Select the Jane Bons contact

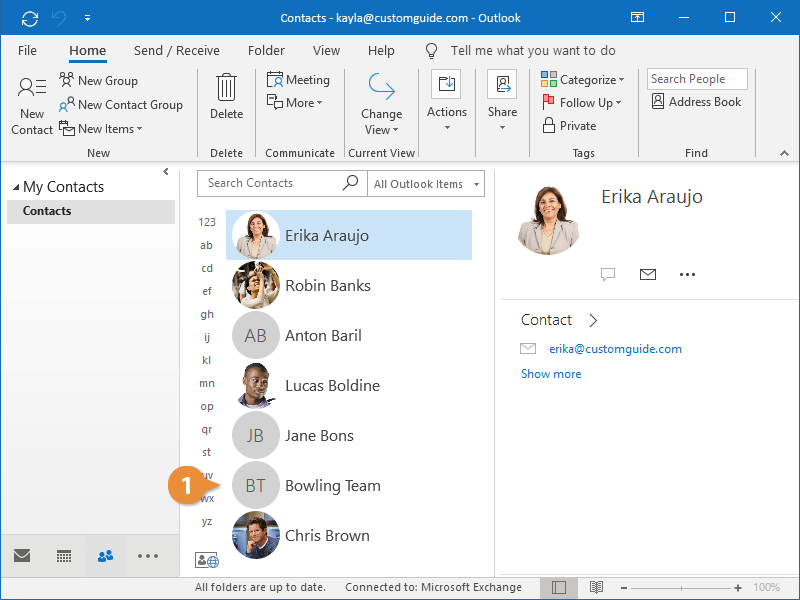(x=349, y=435)
